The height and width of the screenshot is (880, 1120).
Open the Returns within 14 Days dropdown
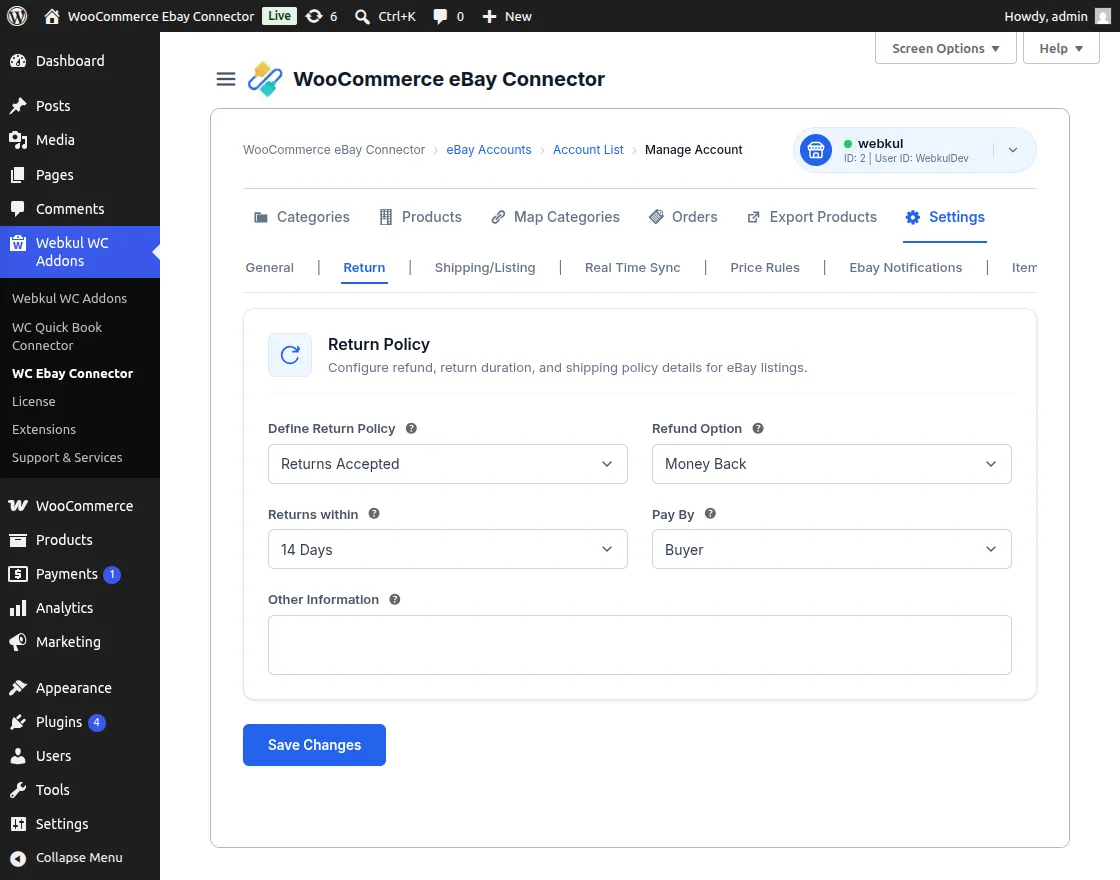pos(448,549)
